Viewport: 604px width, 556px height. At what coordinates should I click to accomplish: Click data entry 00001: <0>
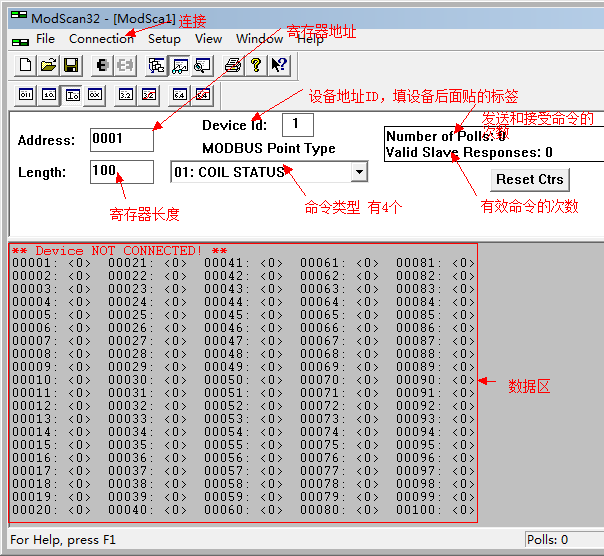(51, 263)
